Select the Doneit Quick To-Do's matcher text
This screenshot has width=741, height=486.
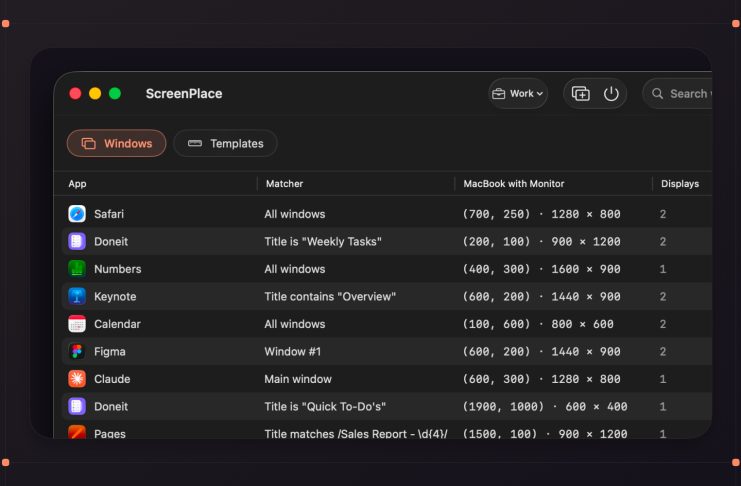click(x=325, y=406)
